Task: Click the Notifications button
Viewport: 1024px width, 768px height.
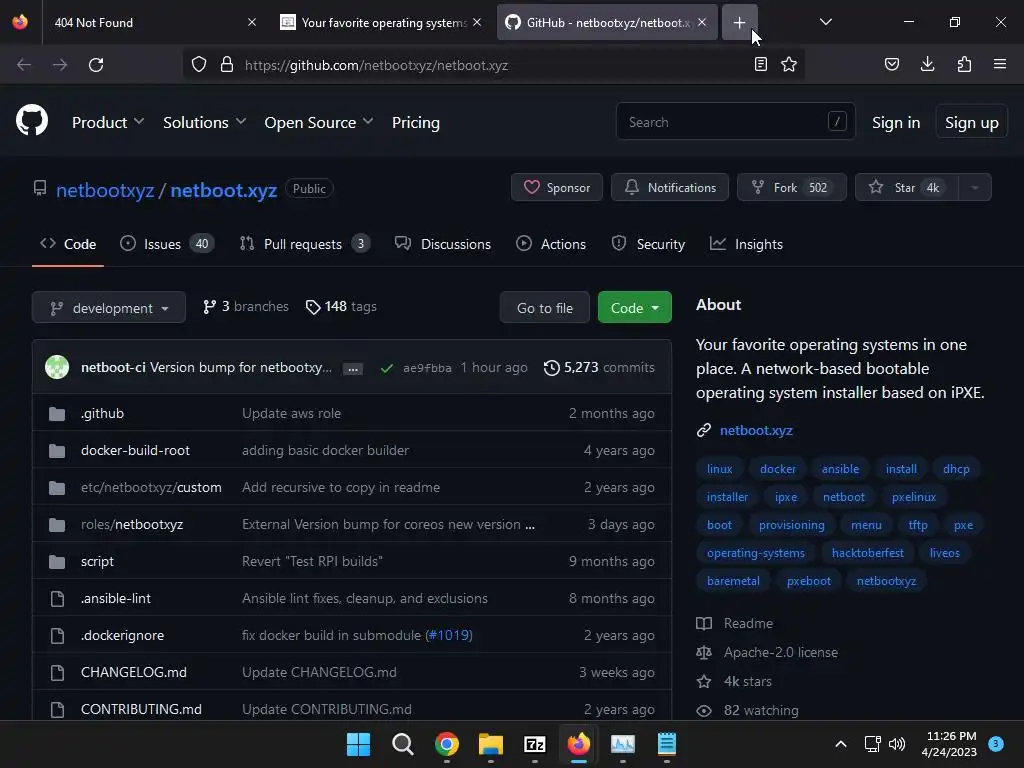Action: [x=669, y=187]
